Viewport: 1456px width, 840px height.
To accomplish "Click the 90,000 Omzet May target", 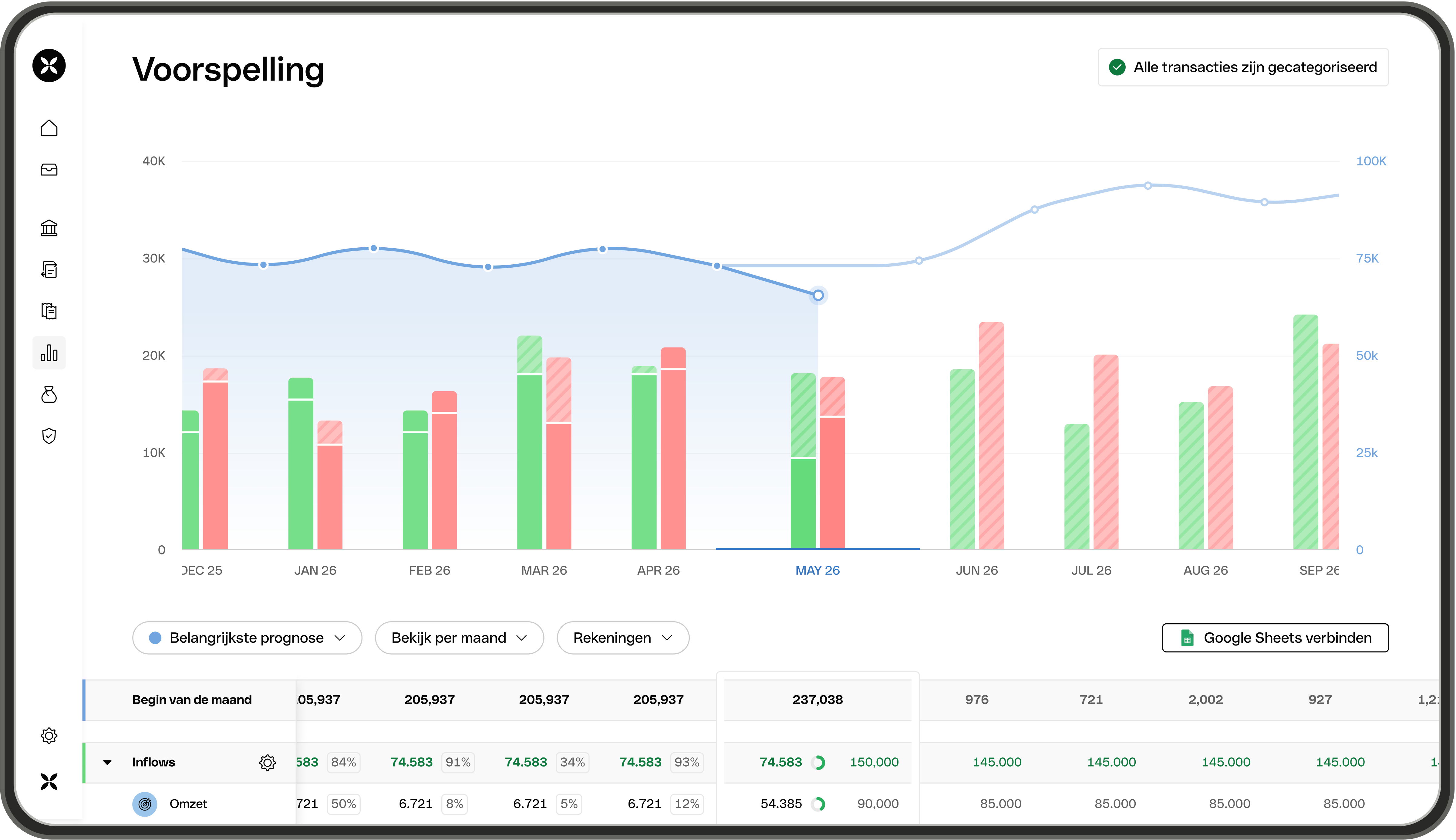I will pos(878,804).
